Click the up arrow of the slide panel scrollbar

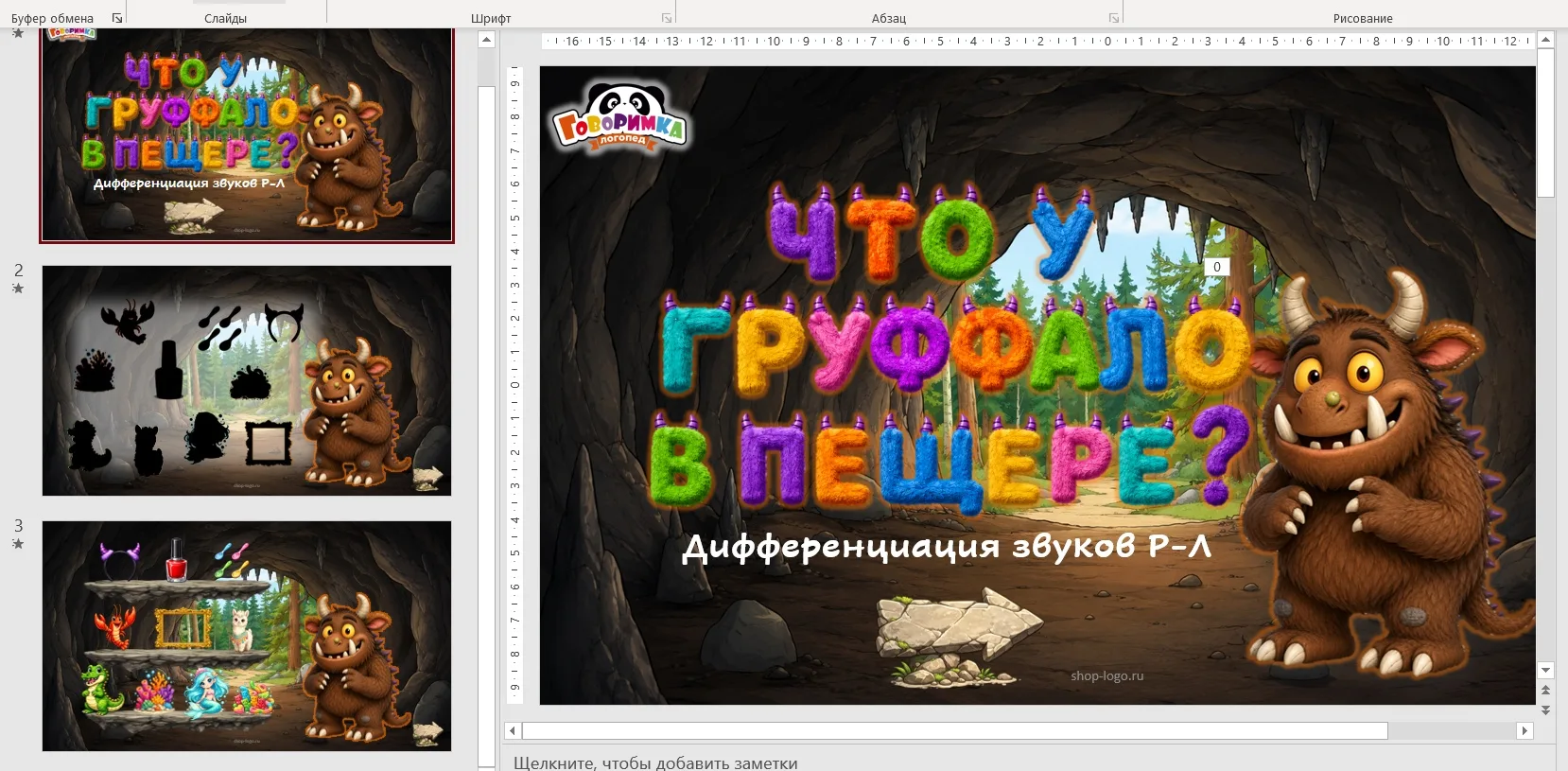pyautogui.click(x=486, y=40)
